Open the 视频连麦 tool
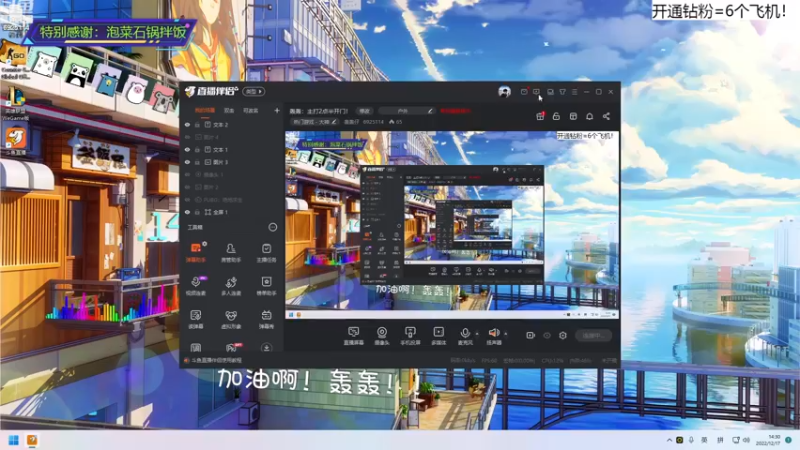 (x=195, y=286)
